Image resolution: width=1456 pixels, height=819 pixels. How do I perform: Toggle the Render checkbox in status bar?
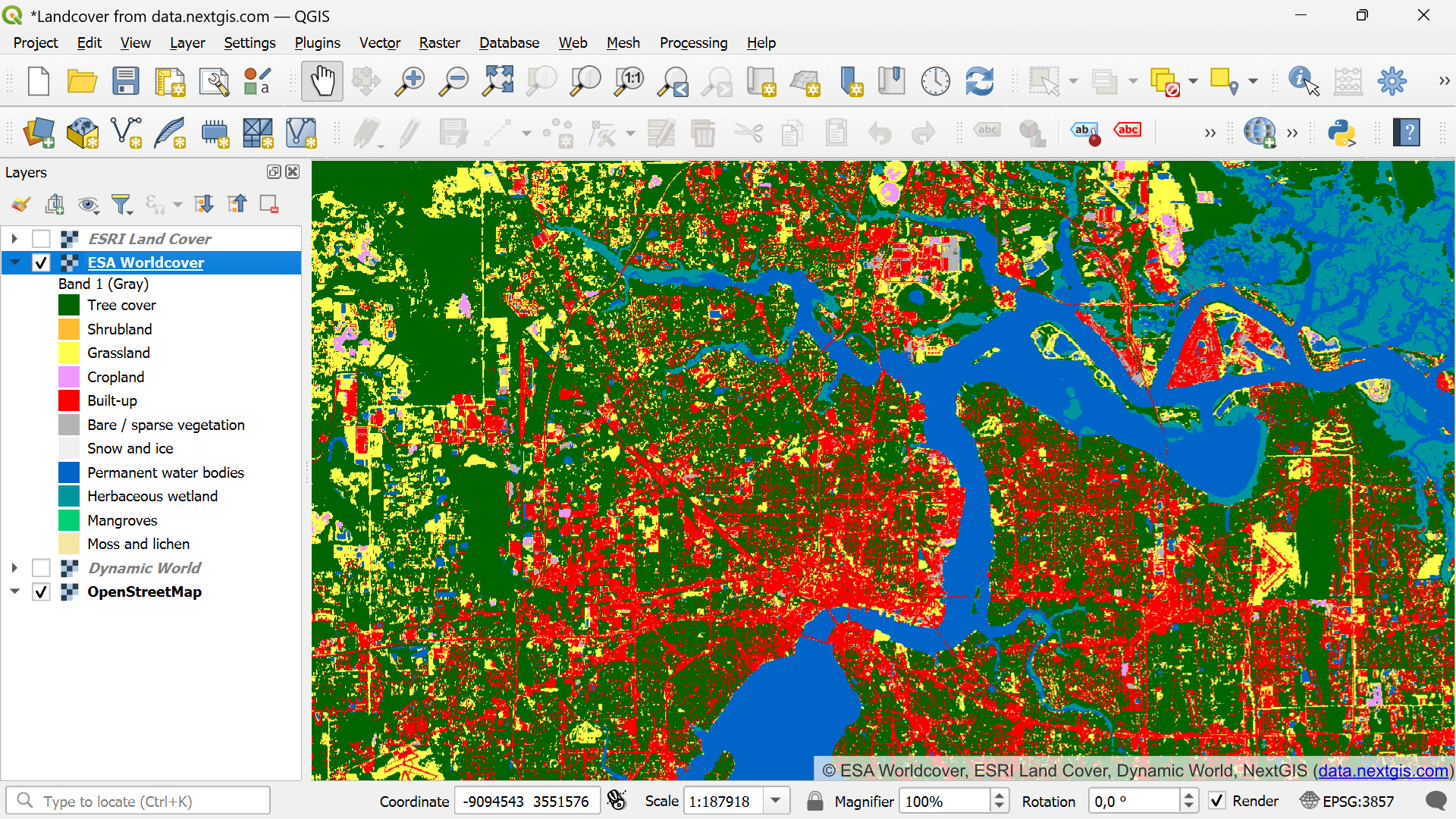click(1217, 801)
